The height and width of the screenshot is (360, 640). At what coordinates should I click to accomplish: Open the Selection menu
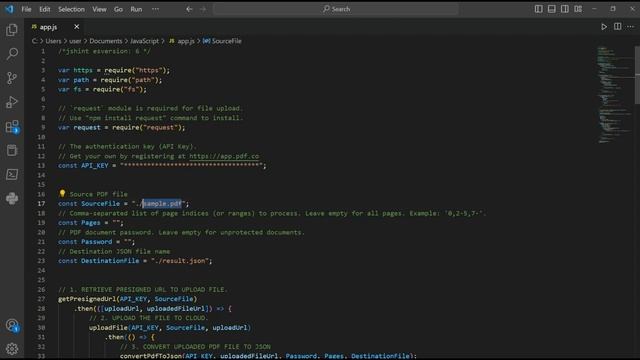click(71, 9)
